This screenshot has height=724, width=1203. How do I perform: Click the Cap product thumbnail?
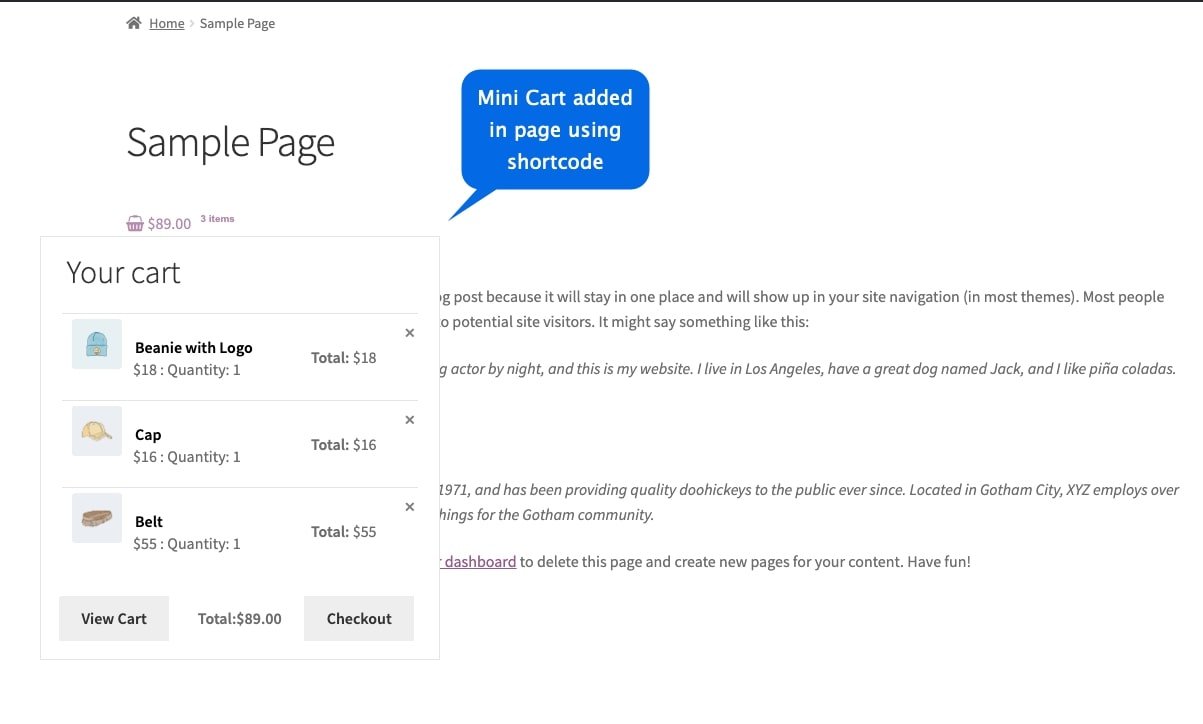(97, 431)
